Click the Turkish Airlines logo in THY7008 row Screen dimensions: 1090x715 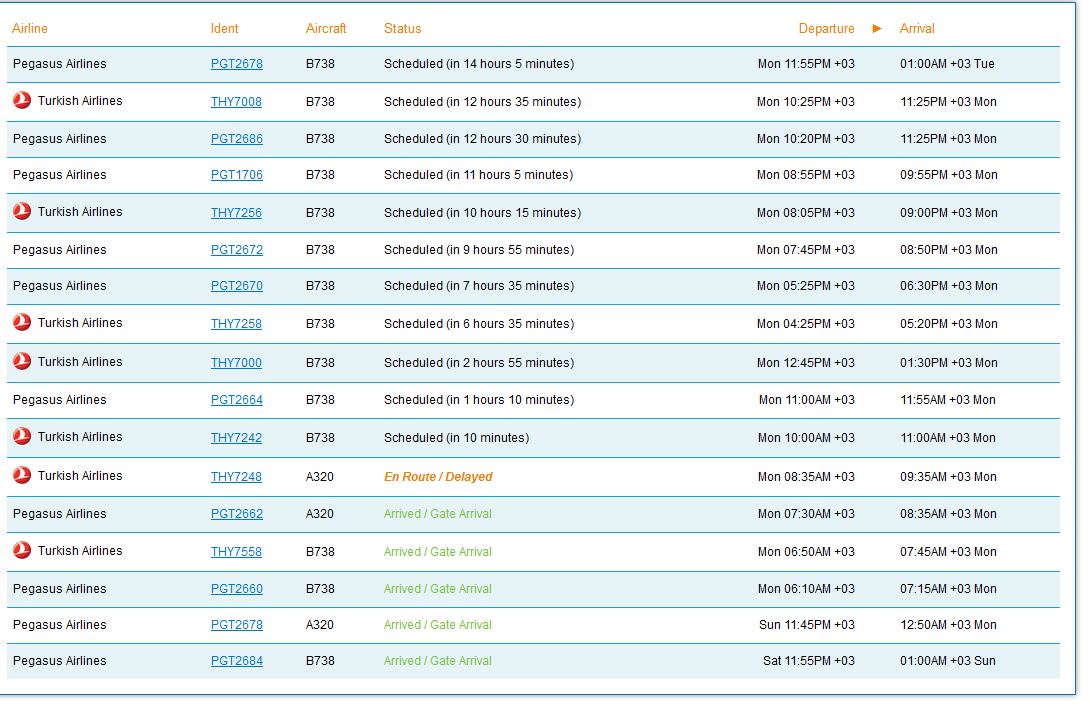pyautogui.click(x=22, y=101)
